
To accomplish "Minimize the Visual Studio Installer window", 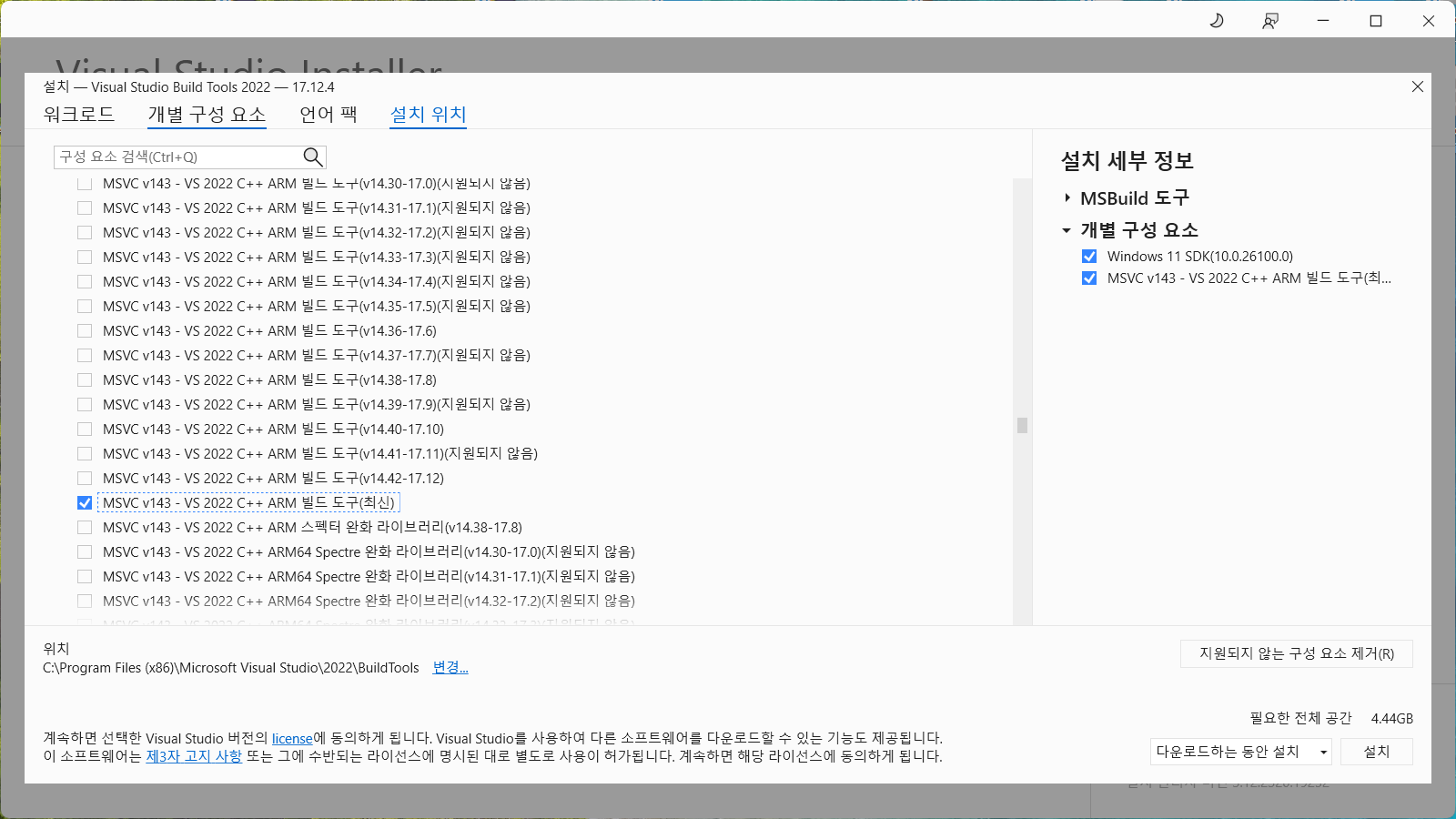I will (1323, 20).
